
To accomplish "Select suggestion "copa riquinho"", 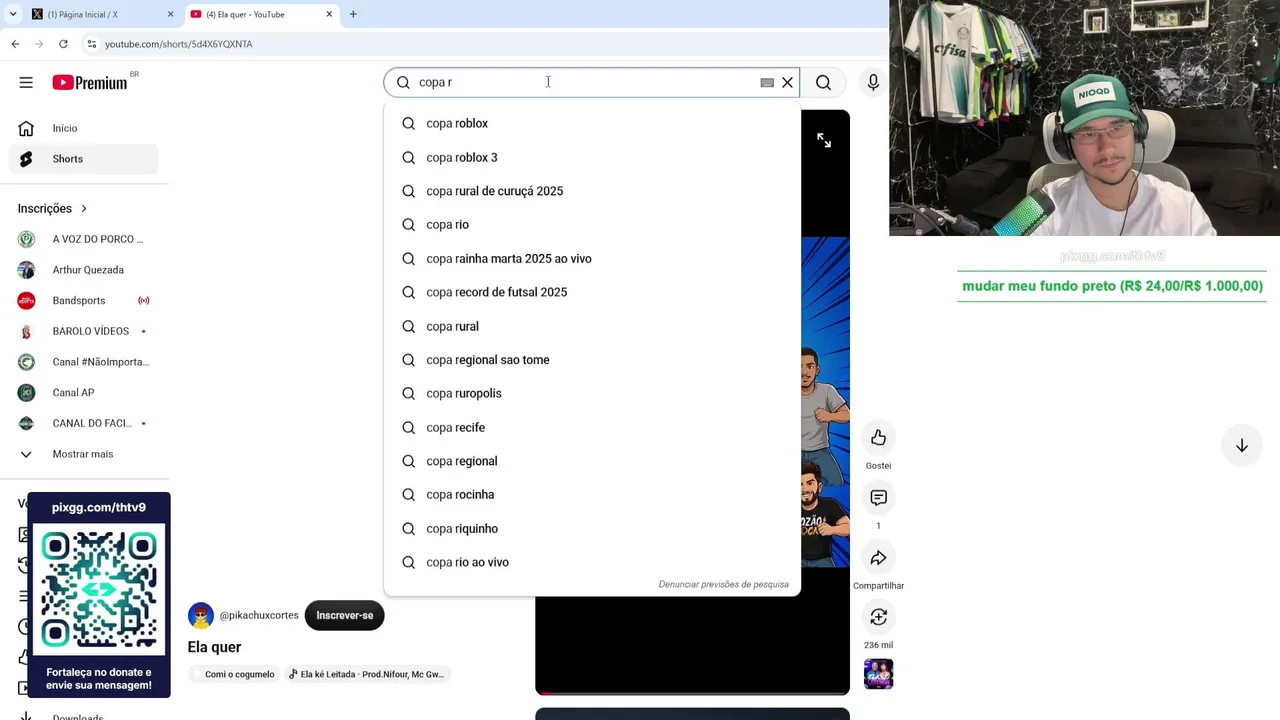I will point(592,529).
